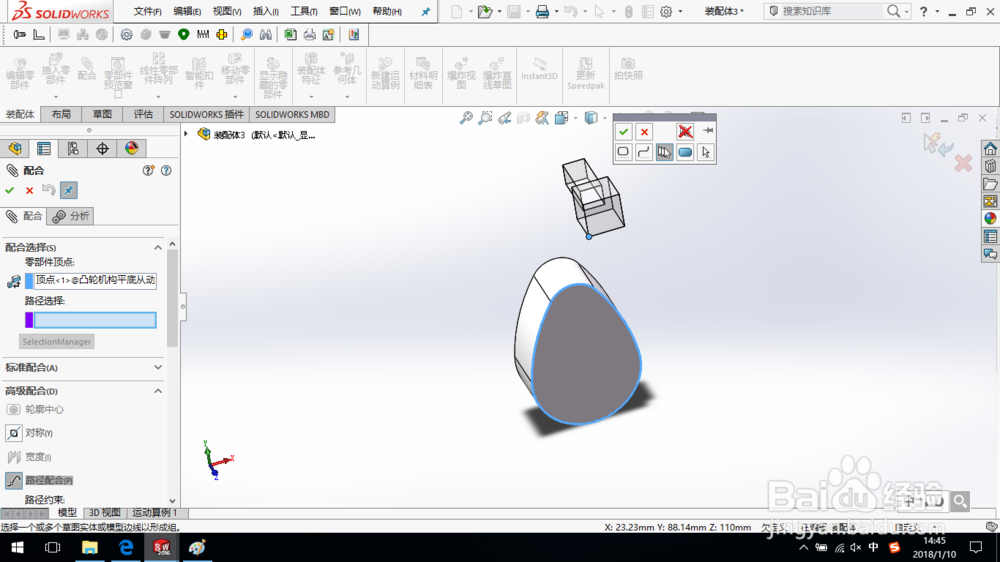Image resolution: width=1000 pixels, height=562 pixels.
Task: Switch to 分析 tab in mate panel
Action: pyautogui.click(x=71, y=216)
